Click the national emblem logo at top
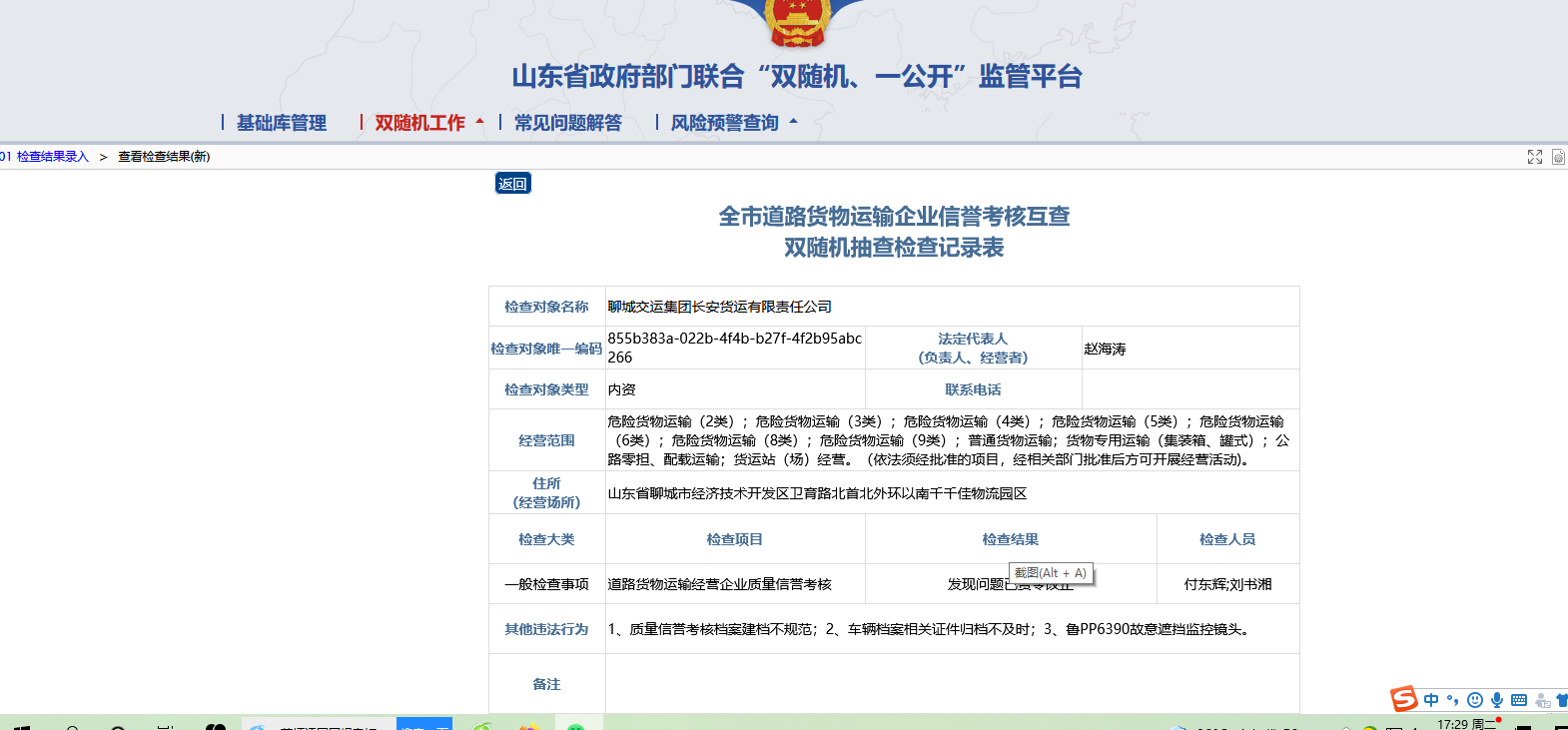 [x=796, y=22]
